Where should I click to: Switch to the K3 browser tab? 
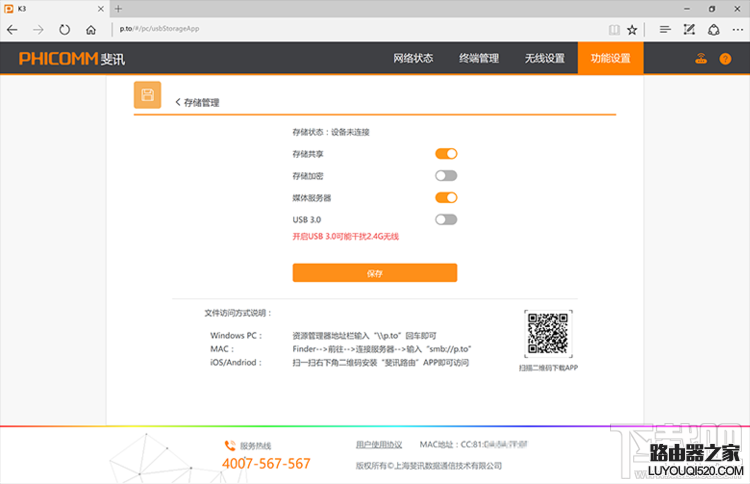click(53, 9)
